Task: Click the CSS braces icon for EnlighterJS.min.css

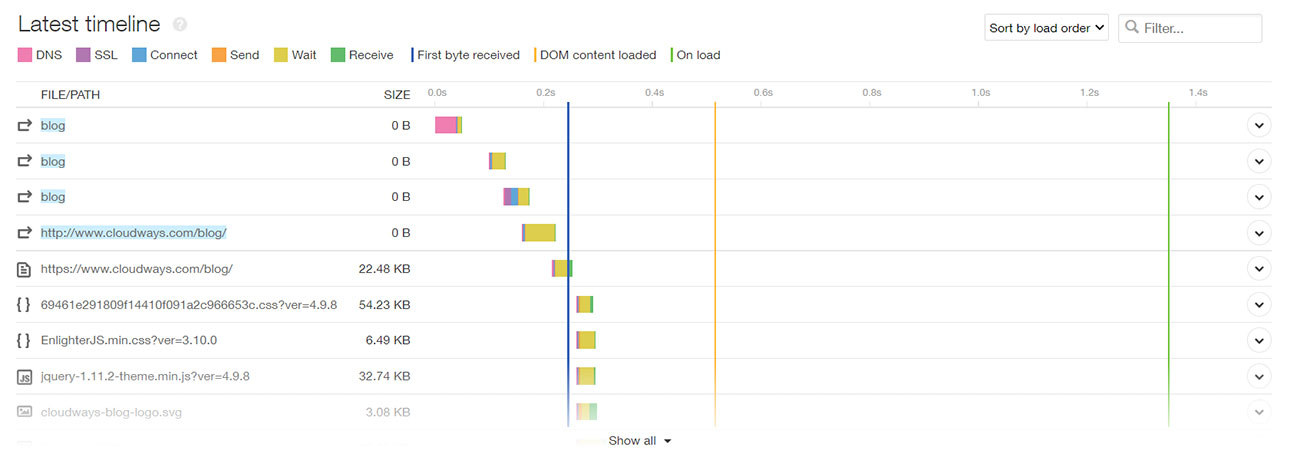Action: coord(25,341)
